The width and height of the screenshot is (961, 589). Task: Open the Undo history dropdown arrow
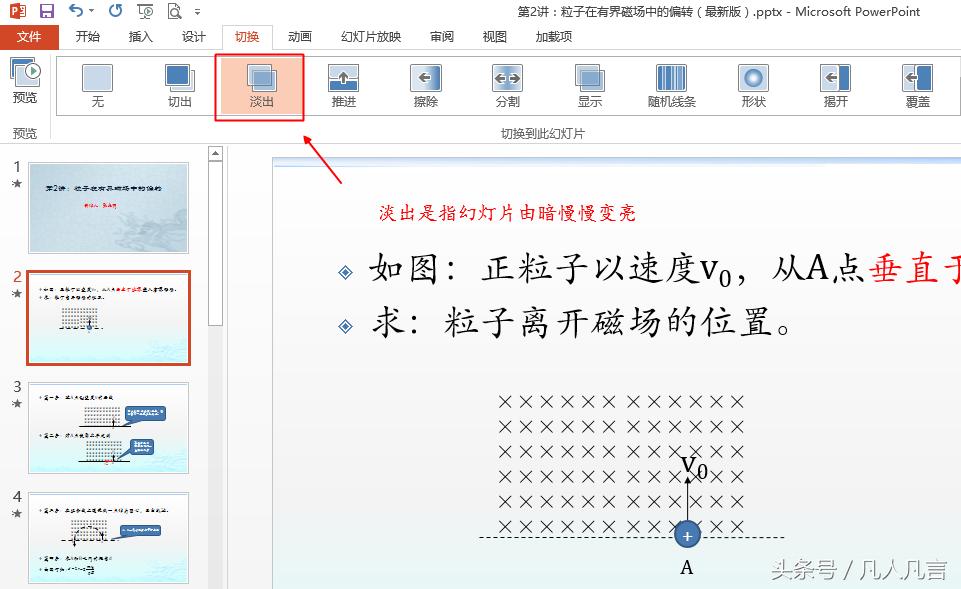pos(90,12)
